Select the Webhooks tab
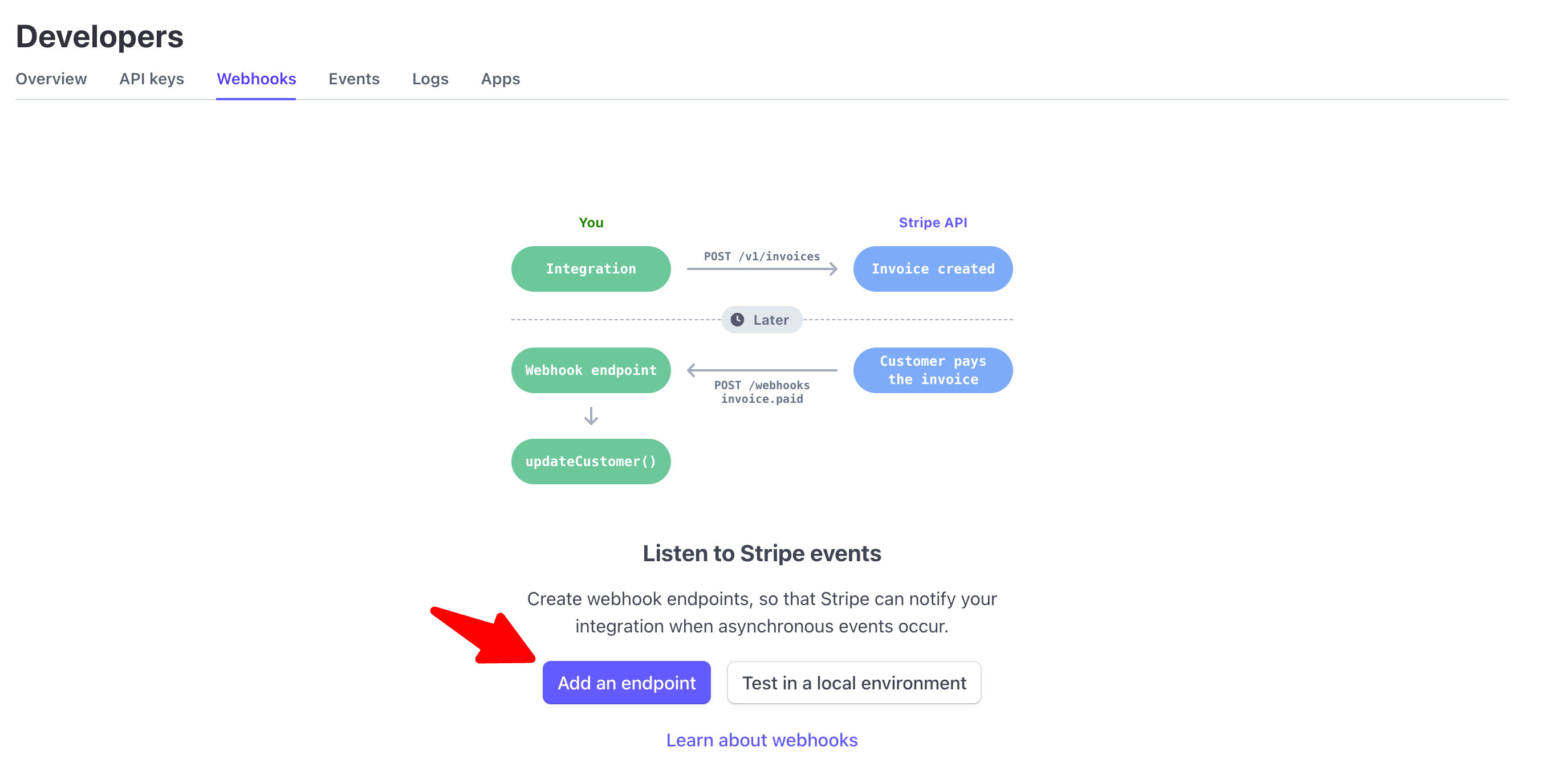 tap(256, 79)
